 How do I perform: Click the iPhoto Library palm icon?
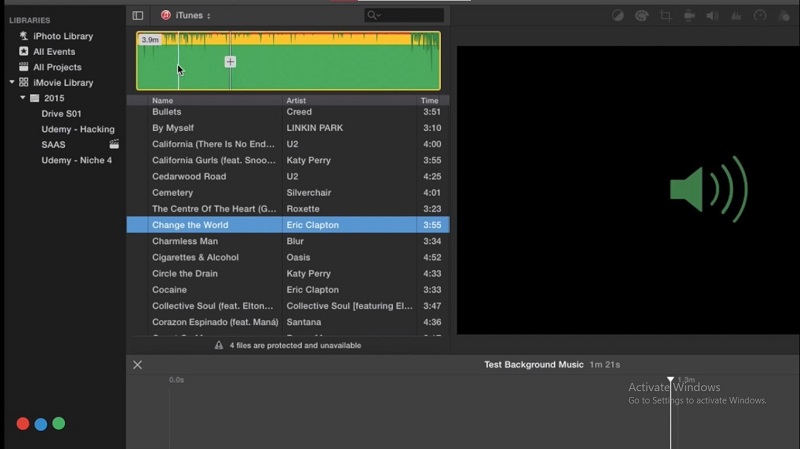tap(23, 36)
